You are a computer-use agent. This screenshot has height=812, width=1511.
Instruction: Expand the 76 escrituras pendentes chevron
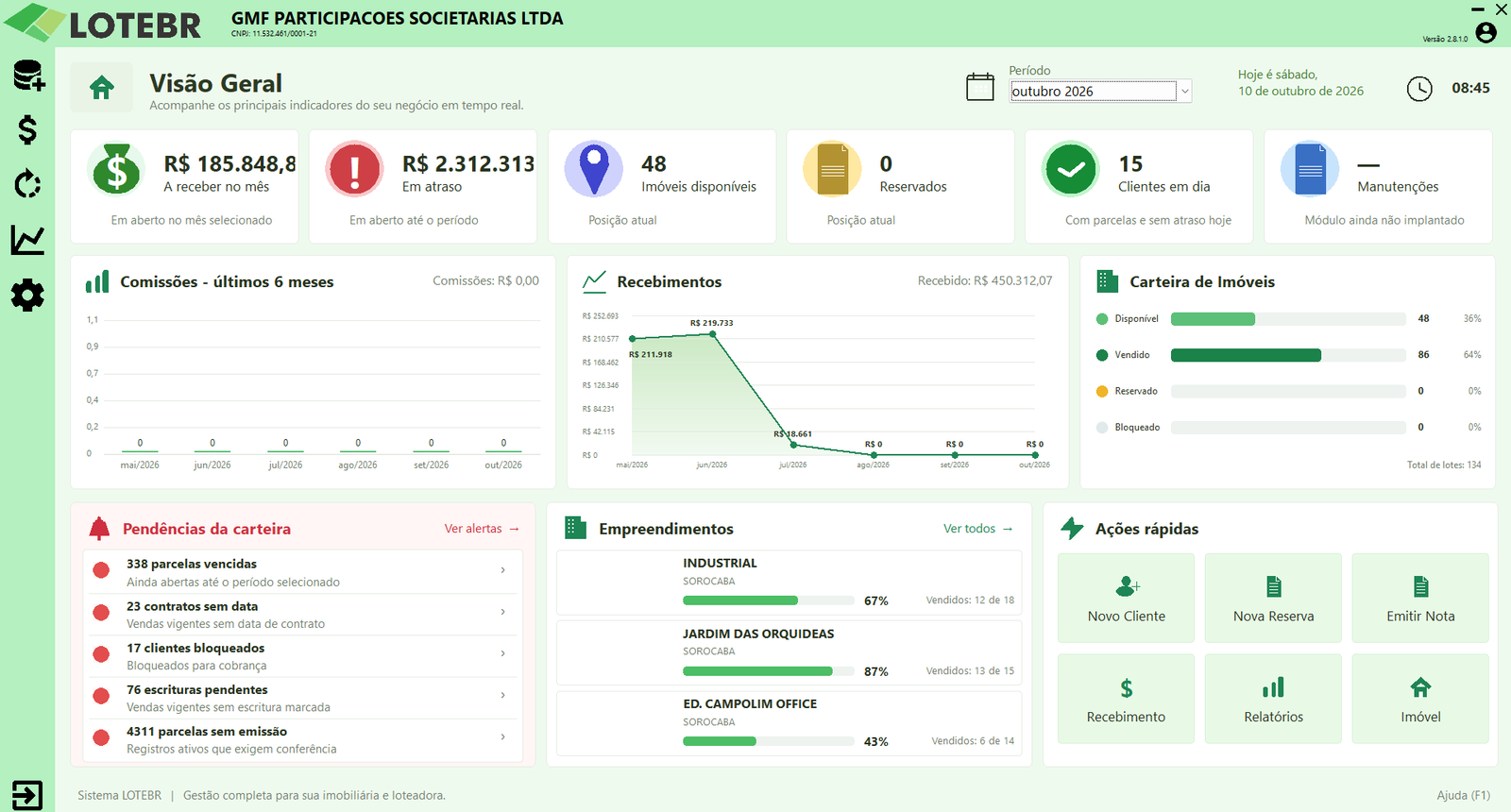tap(502, 695)
